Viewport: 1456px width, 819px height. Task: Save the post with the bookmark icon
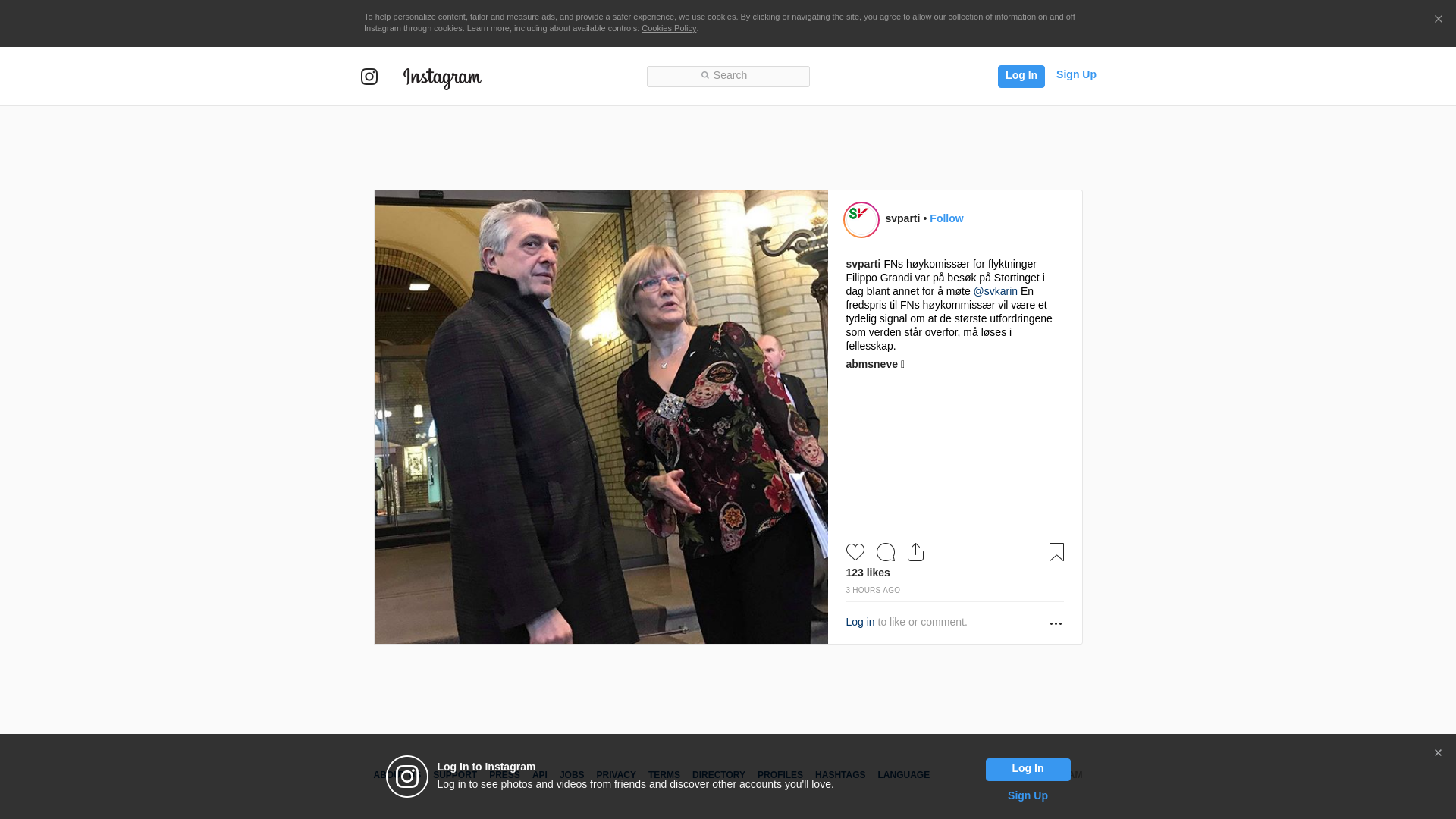(x=1056, y=552)
